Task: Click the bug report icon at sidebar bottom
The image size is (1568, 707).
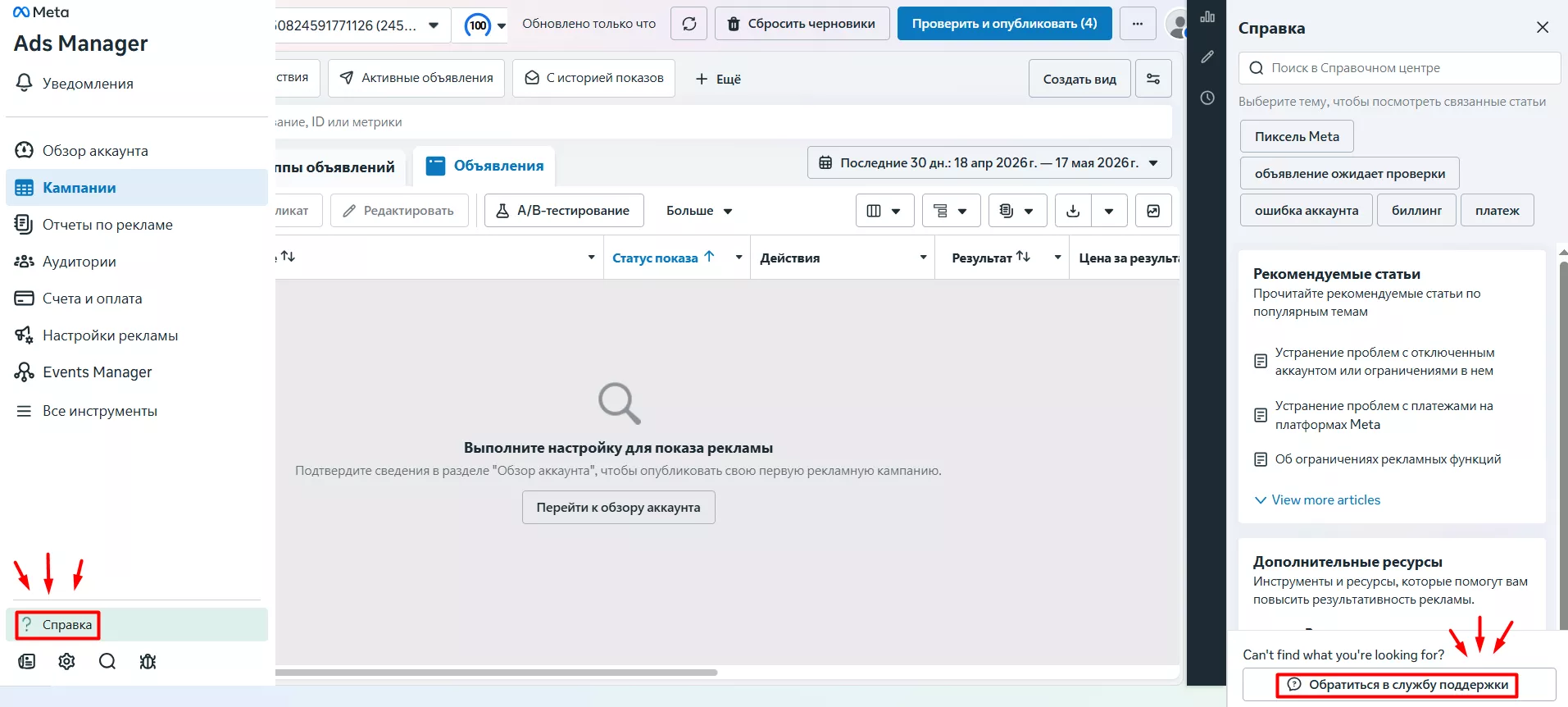Action: coord(148,661)
